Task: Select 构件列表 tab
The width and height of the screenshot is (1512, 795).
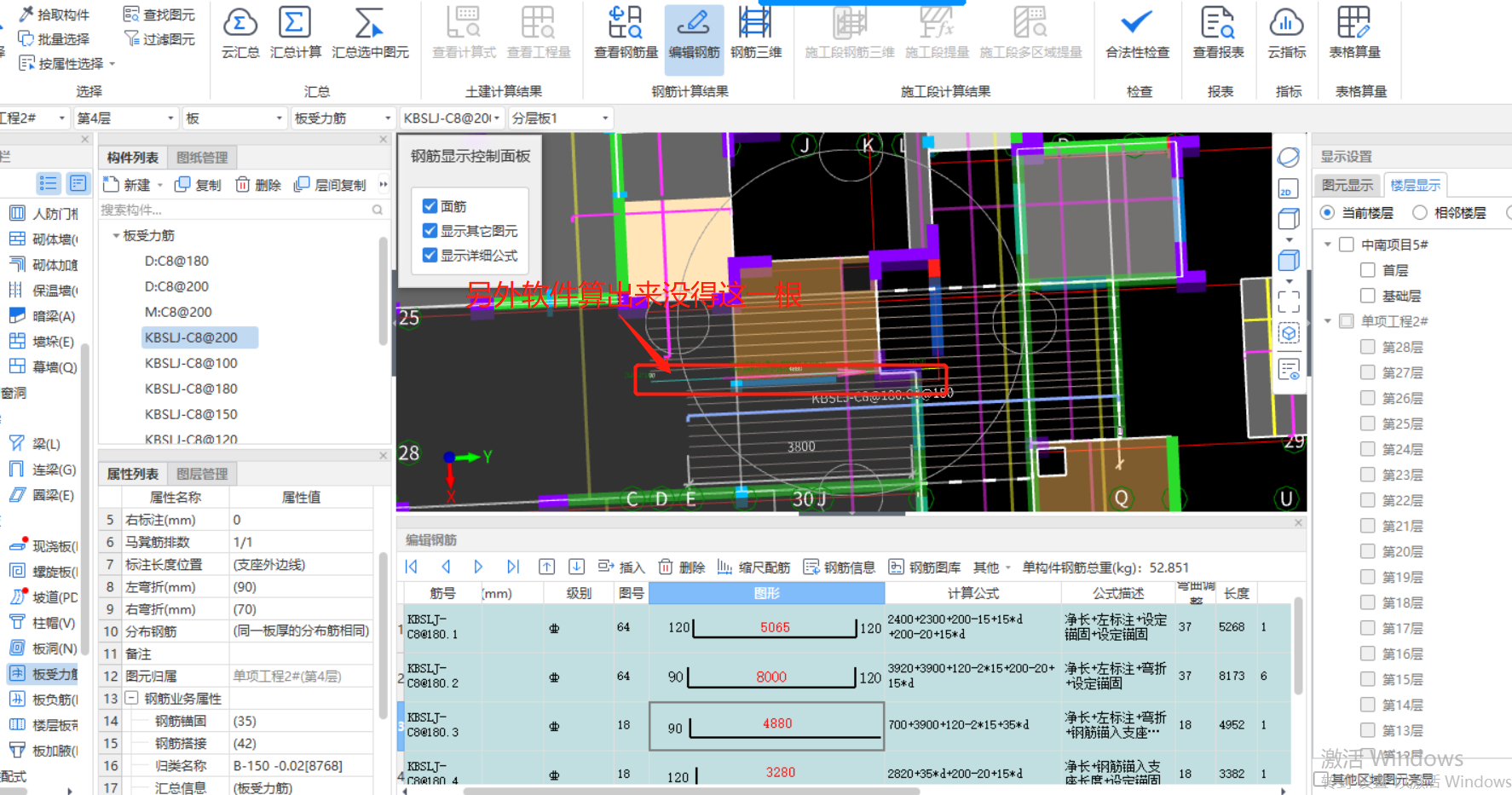Action: click(x=132, y=157)
